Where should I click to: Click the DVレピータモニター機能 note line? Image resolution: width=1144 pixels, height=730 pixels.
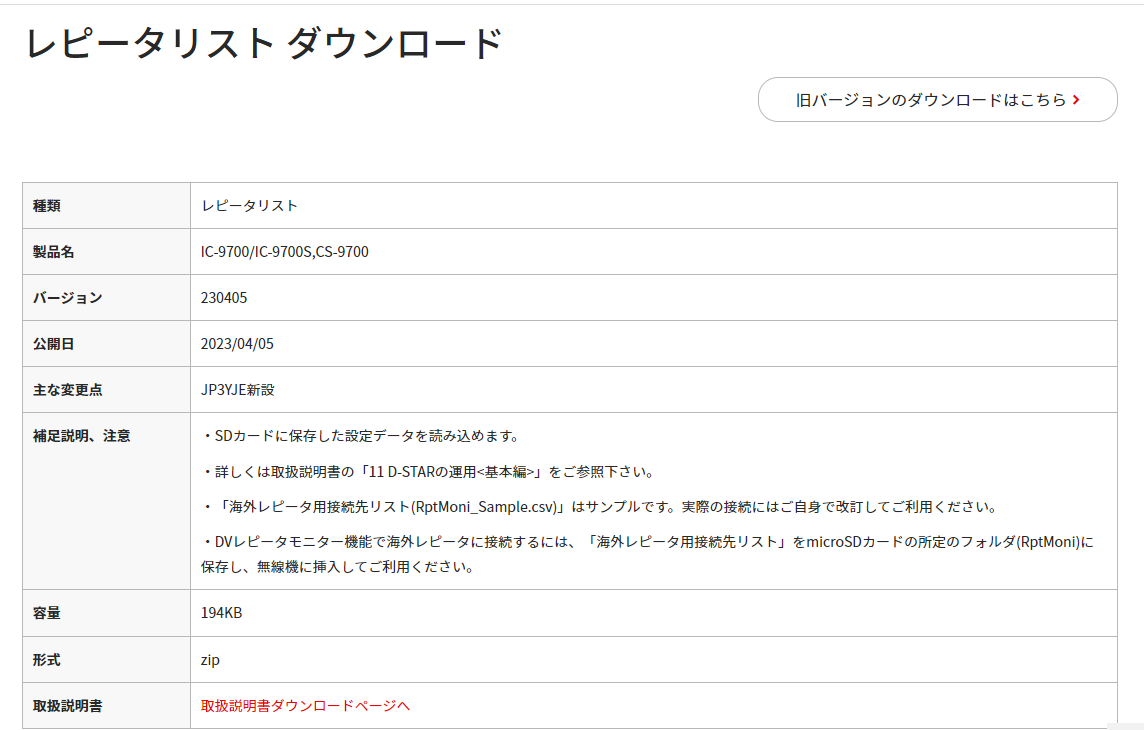pos(647,542)
